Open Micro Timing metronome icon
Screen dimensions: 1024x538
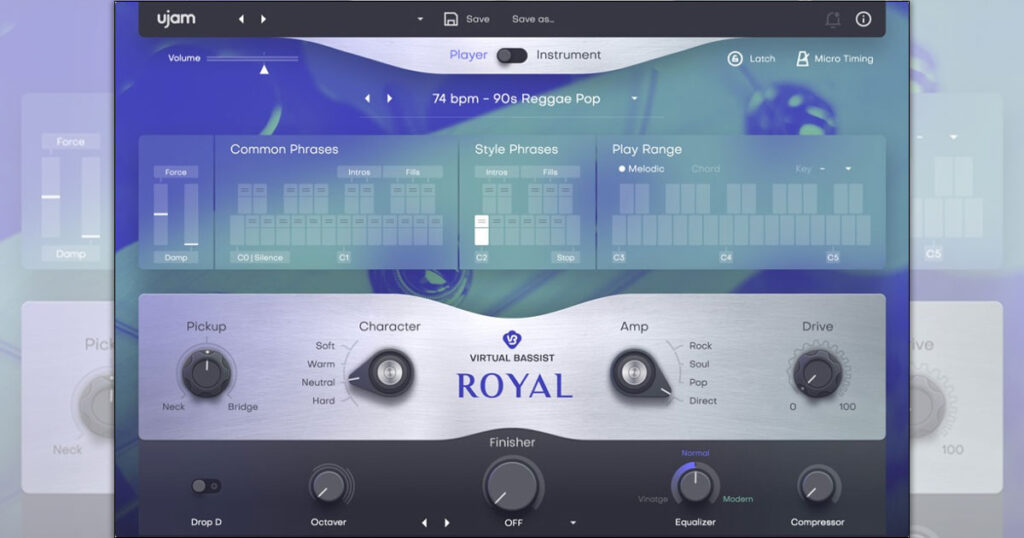802,59
